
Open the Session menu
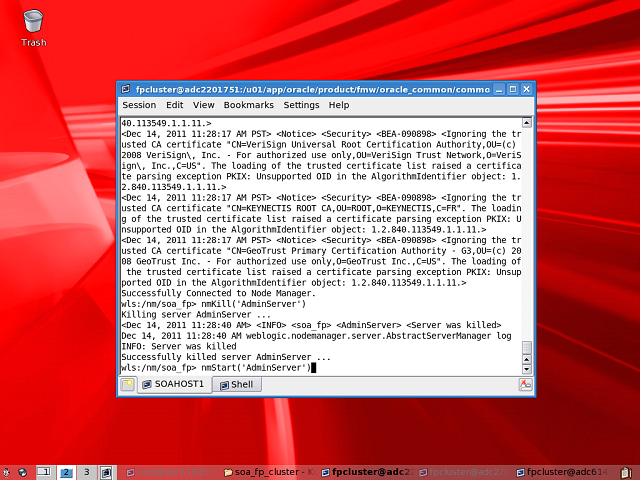click(x=139, y=105)
